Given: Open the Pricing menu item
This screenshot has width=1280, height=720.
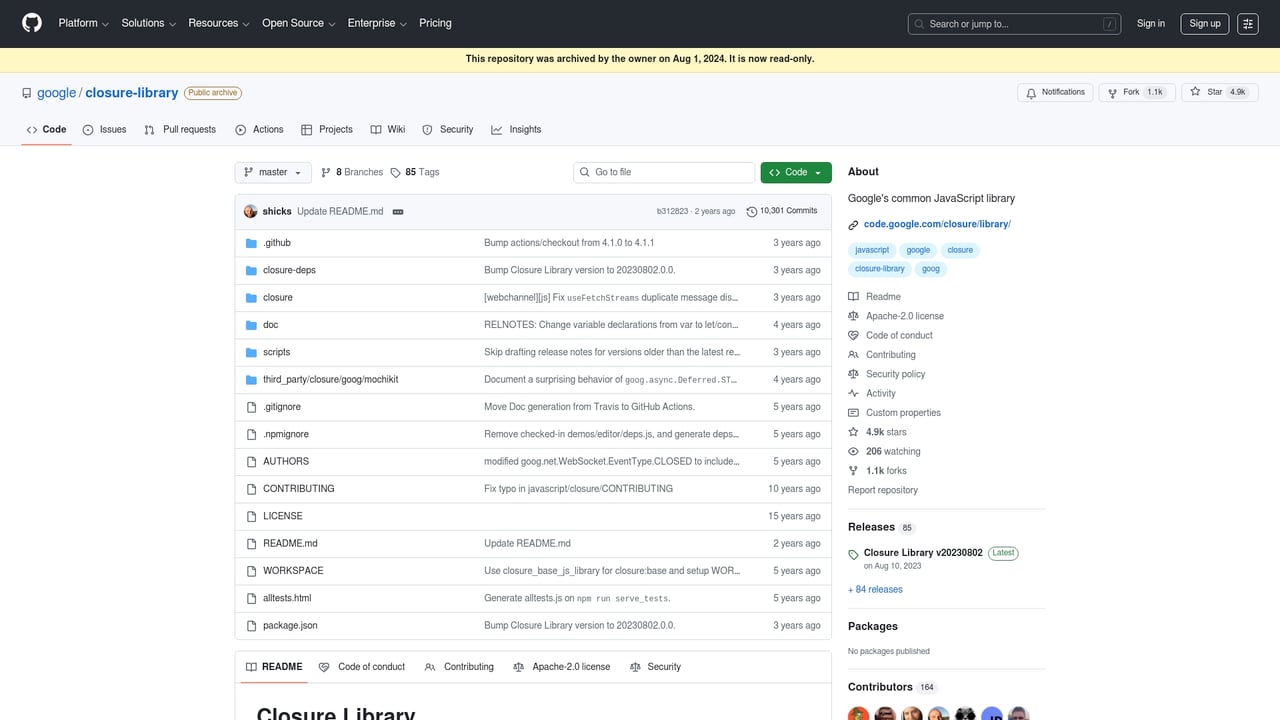Looking at the screenshot, I should tap(435, 23).
